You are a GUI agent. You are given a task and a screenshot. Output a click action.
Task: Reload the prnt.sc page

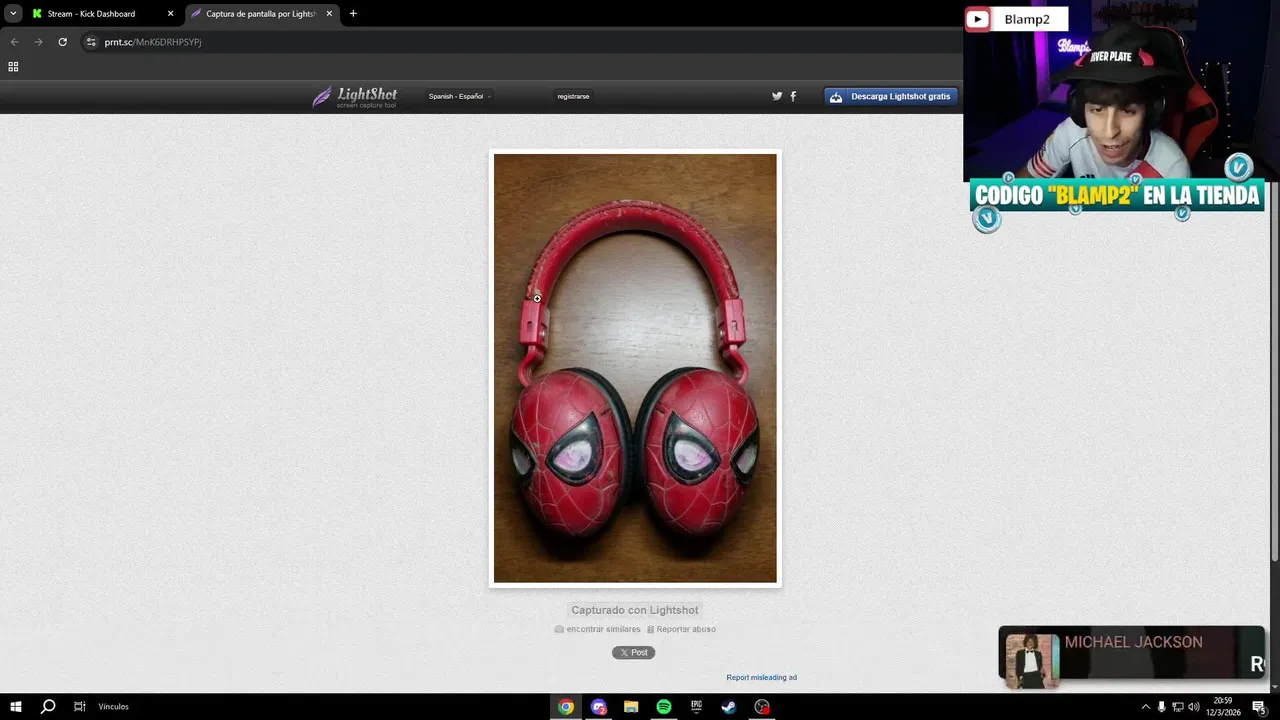coord(62,42)
